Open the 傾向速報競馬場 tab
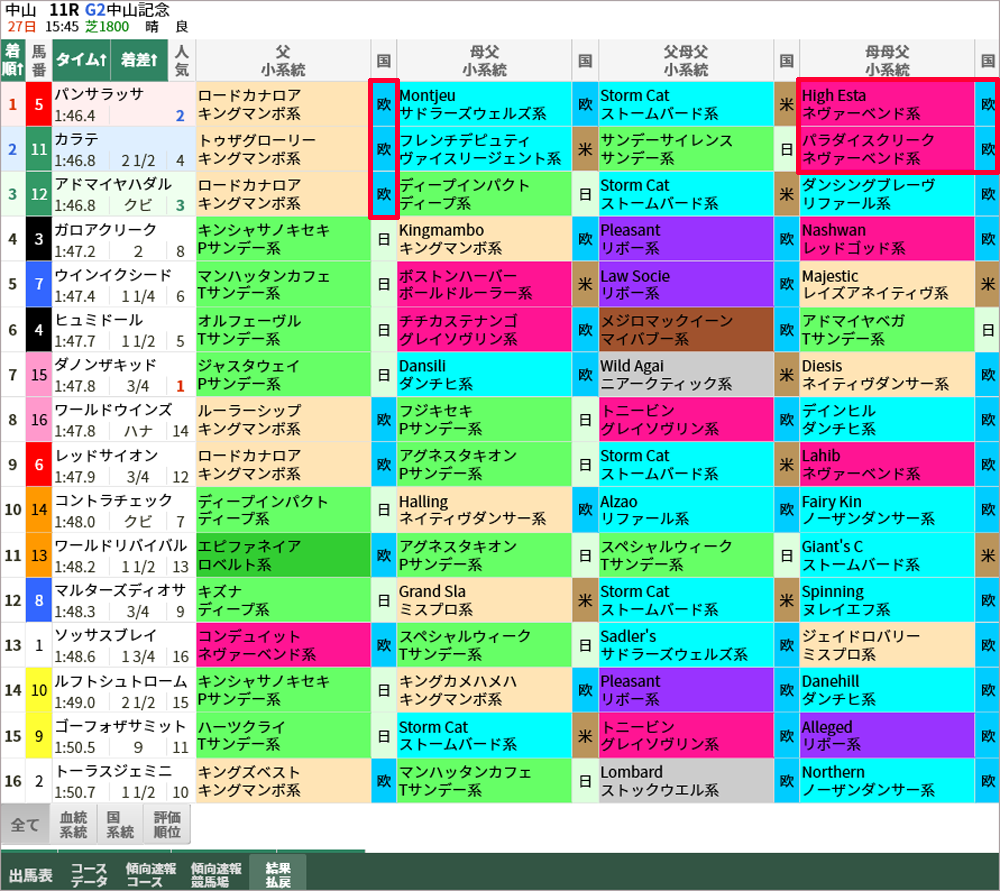1000x891 pixels. click(216, 874)
